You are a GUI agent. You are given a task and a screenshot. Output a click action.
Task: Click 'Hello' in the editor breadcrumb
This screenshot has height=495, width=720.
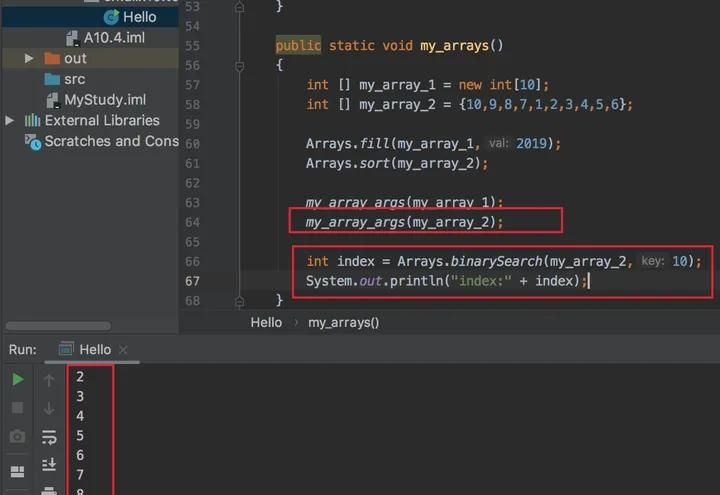coord(266,322)
